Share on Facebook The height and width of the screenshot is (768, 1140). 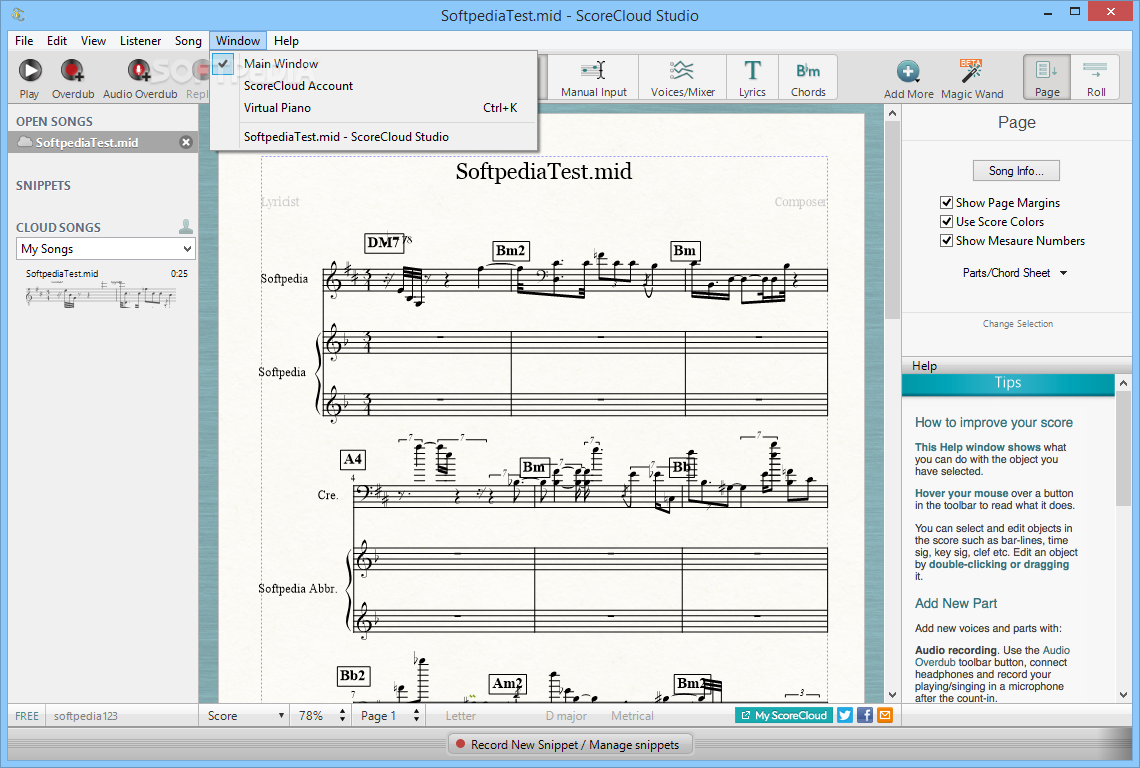[x=864, y=715]
